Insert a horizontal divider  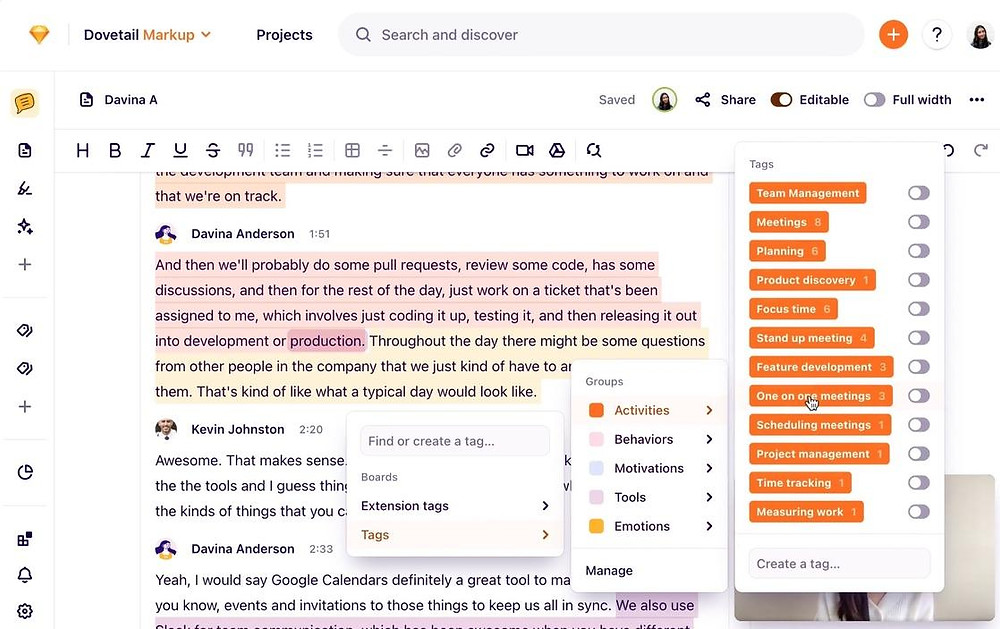click(385, 151)
